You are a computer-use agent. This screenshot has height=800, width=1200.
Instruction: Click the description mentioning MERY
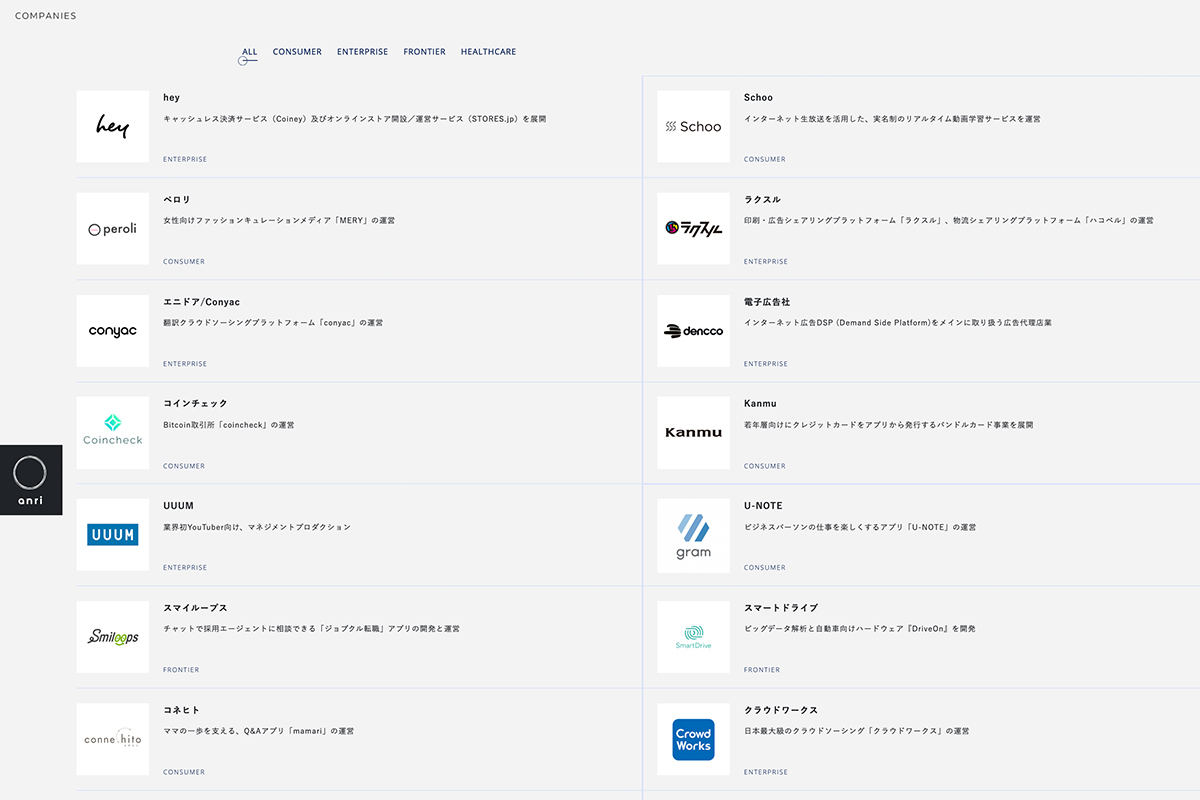coord(279,221)
